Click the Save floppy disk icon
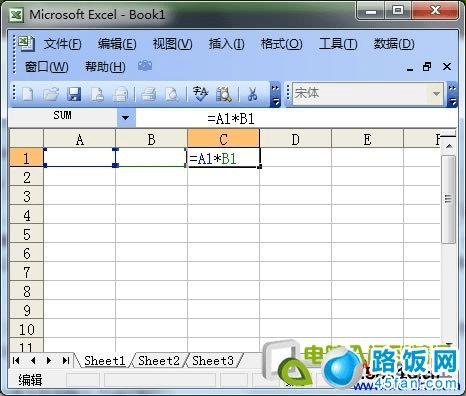This screenshot has width=466, height=396. 74,94
